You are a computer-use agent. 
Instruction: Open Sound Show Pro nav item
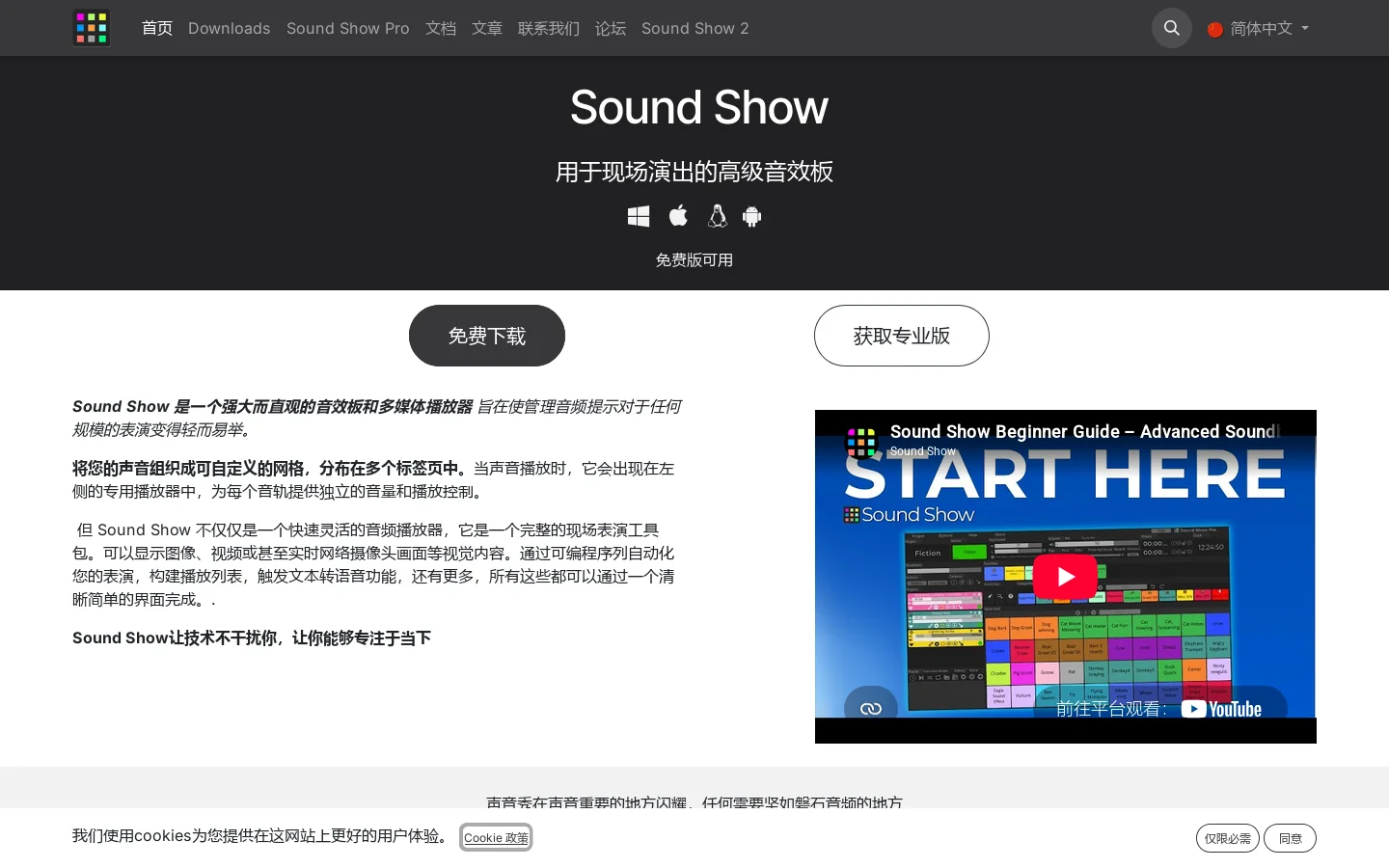348,28
